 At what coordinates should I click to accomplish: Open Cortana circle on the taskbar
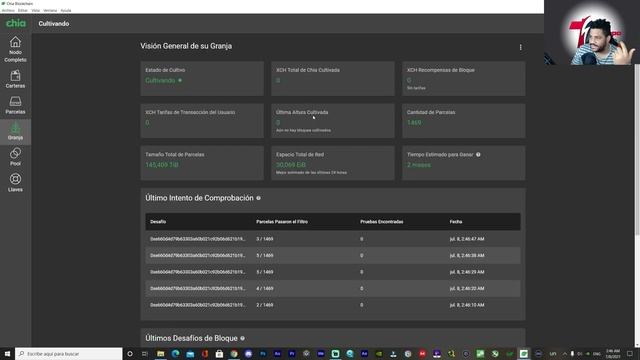point(130,354)
